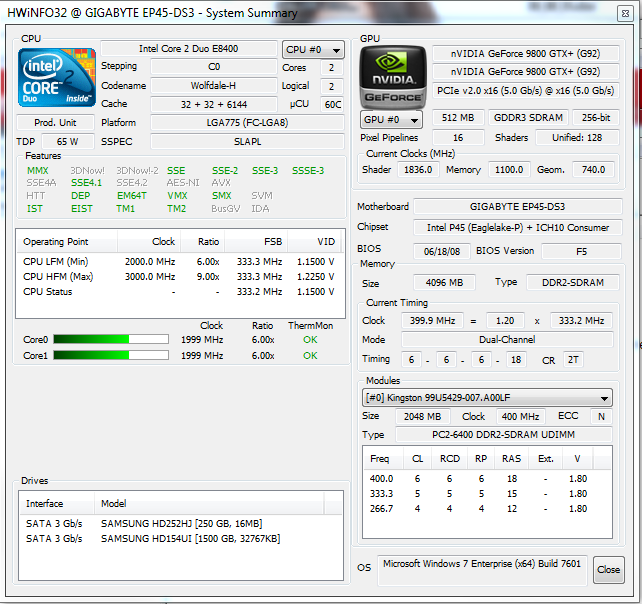
Task: Click the Dual-Channel mode field
Action: coord(507,339)
